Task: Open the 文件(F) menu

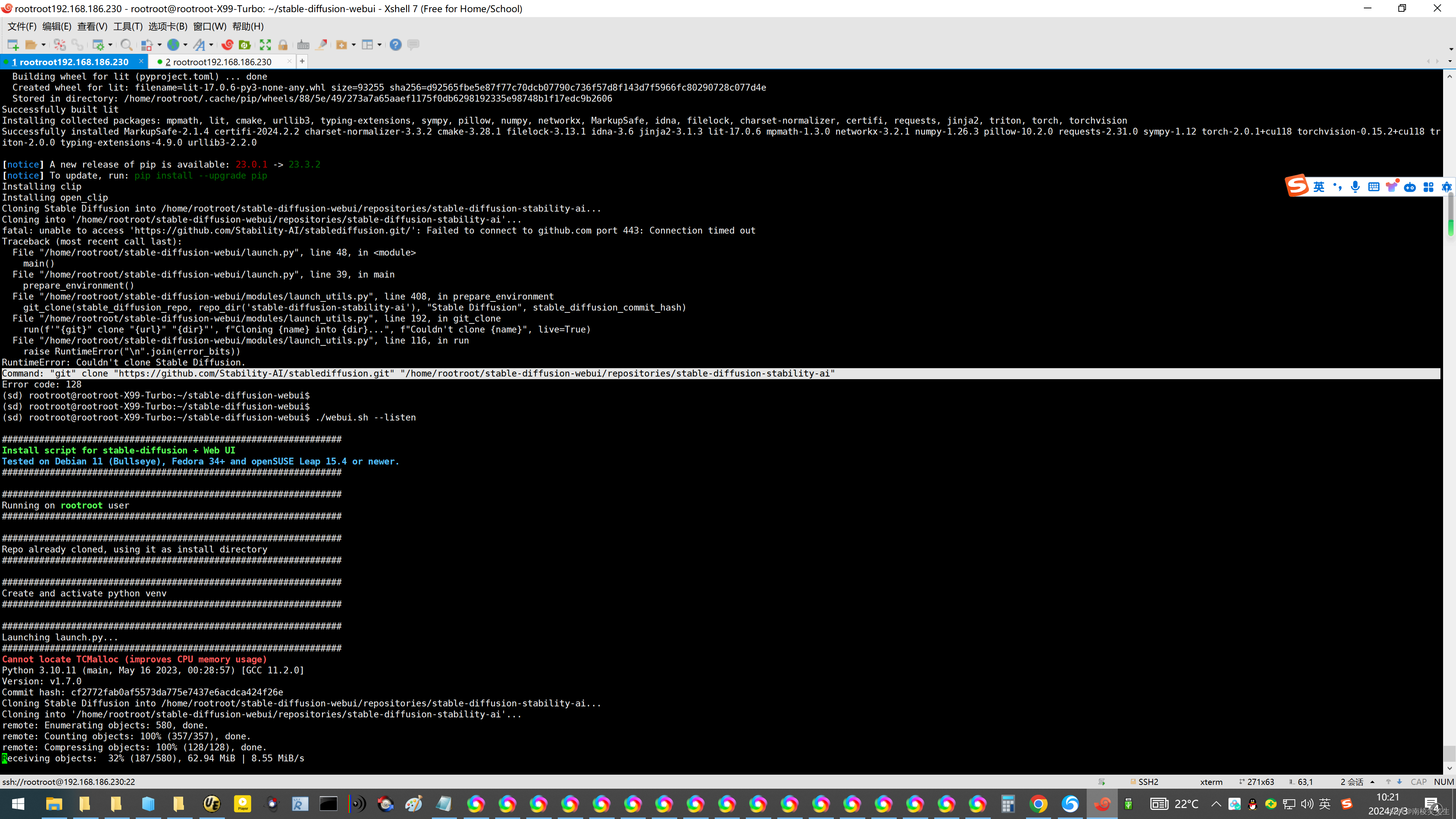Action: point(22,27)
